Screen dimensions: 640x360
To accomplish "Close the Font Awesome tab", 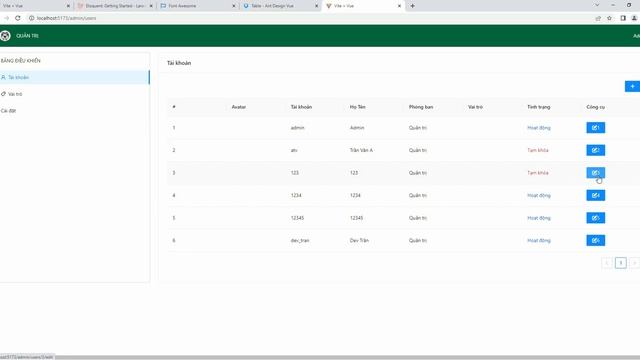I will click(x=234, y=6).
